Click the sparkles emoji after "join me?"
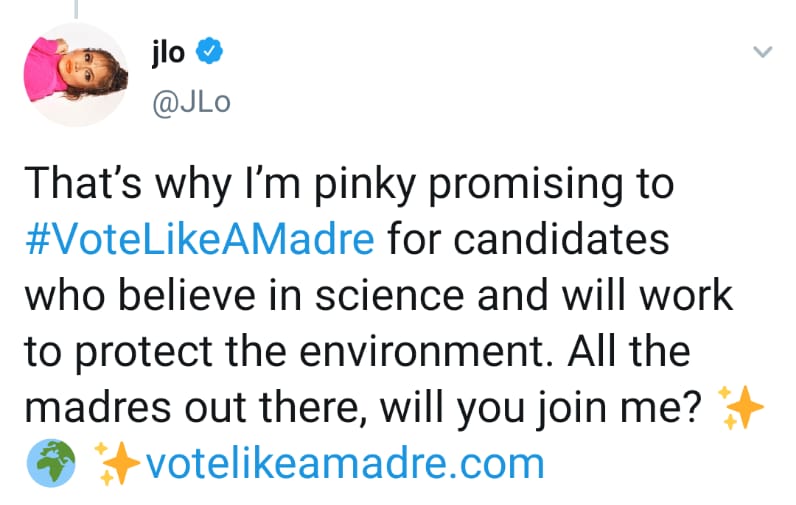Viewport: 796px width, 505px height. coord(742,409)
